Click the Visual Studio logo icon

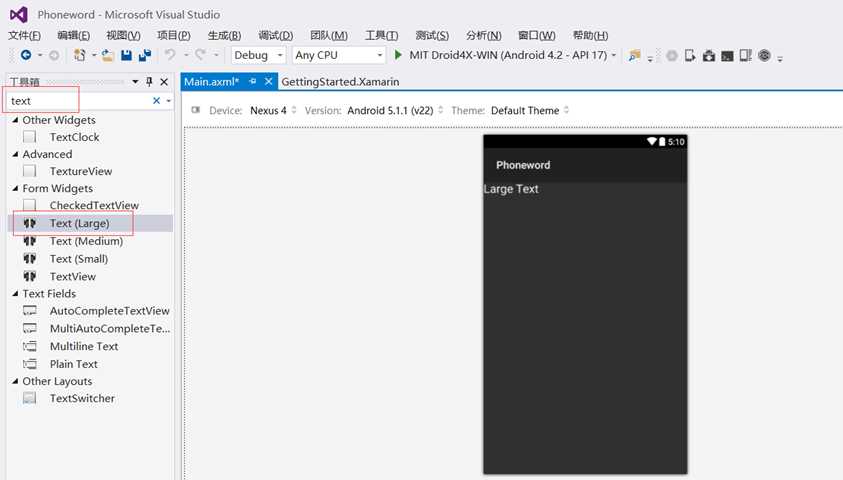click(19, 15)
